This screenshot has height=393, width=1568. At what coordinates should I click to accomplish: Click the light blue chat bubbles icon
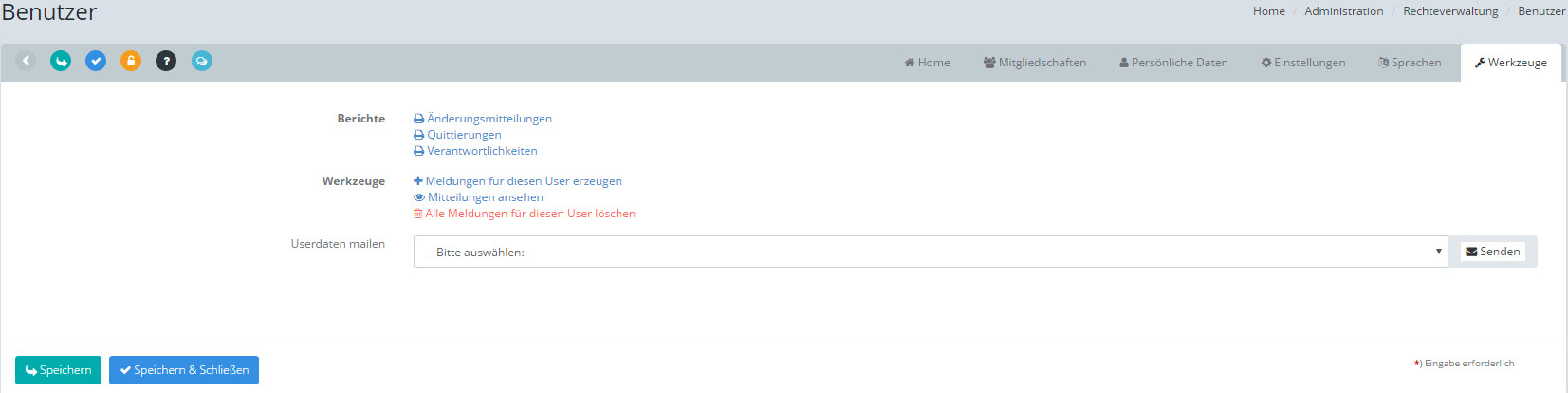coord(202,61)
